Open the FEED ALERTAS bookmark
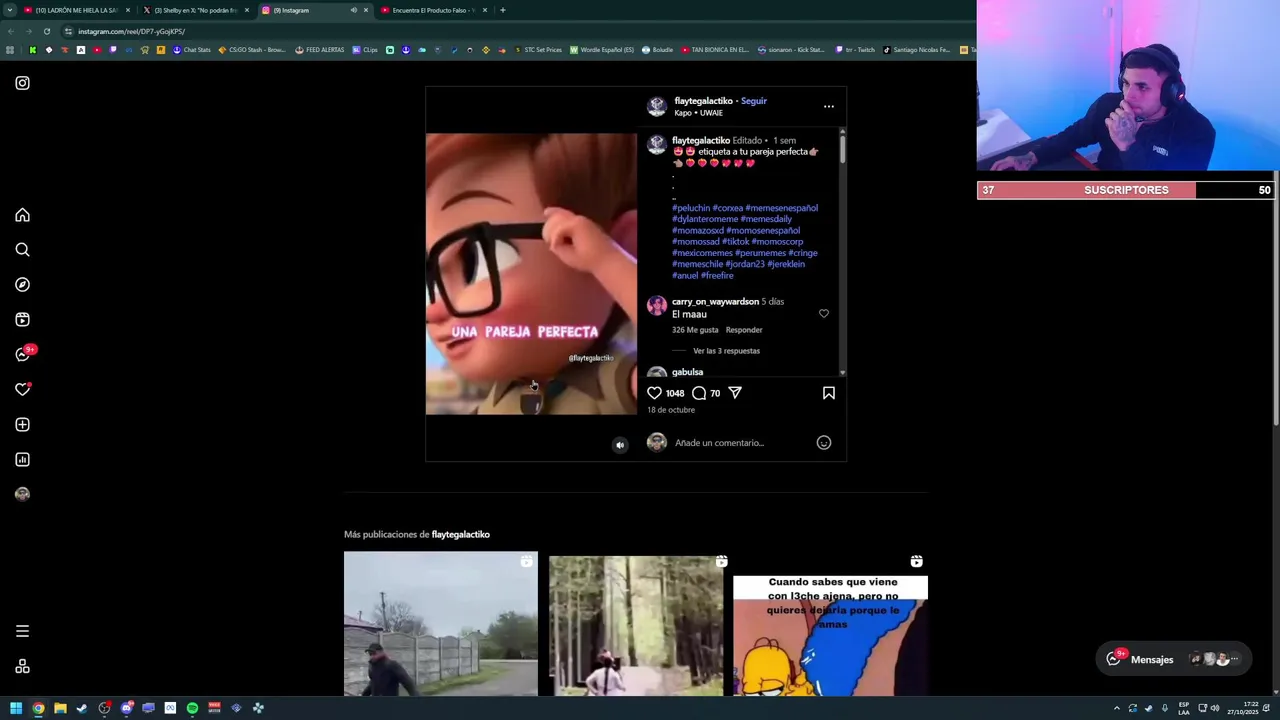 point(319,49)
